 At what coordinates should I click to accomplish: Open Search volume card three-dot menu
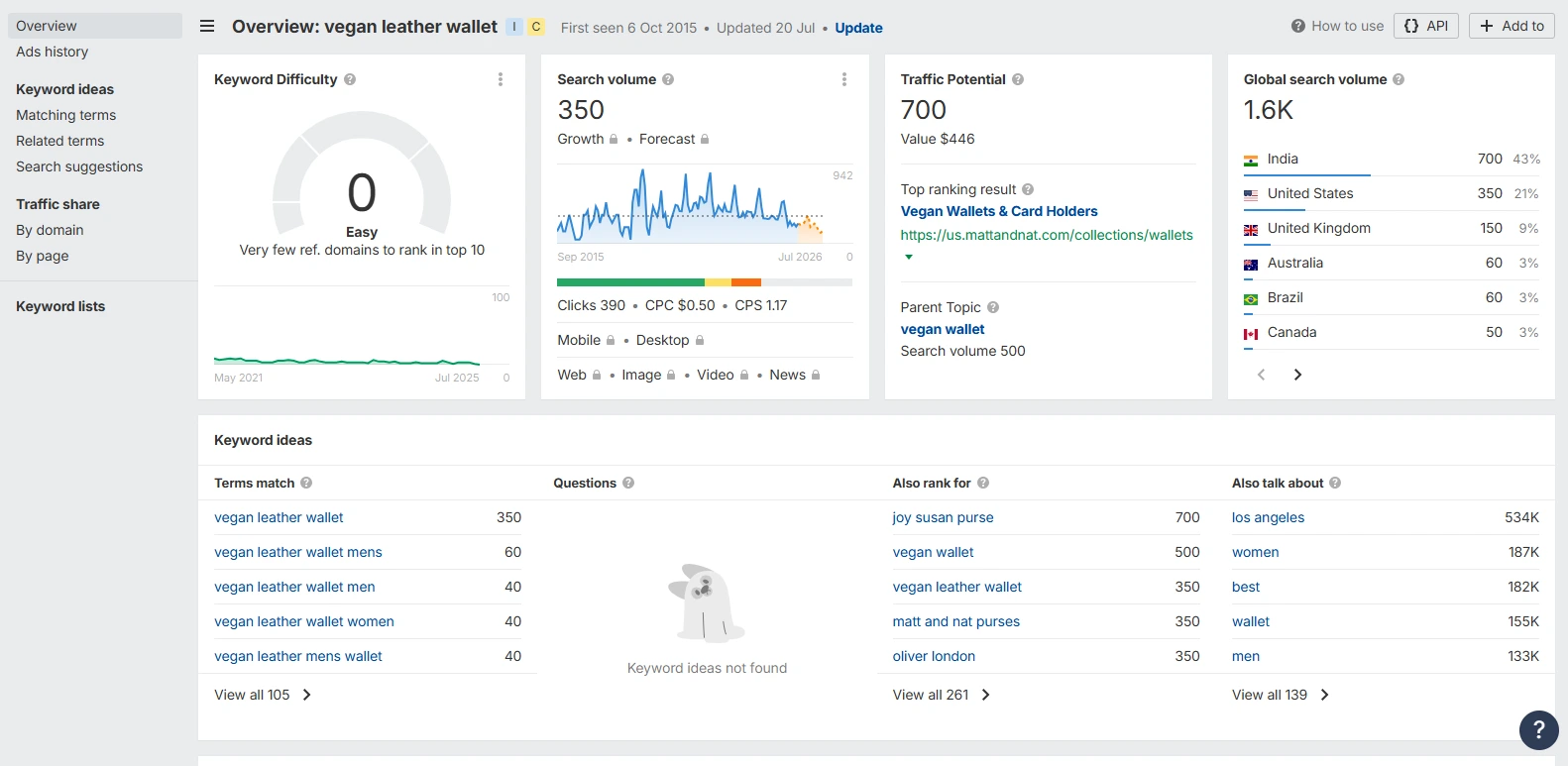click(x=844, y=79)
